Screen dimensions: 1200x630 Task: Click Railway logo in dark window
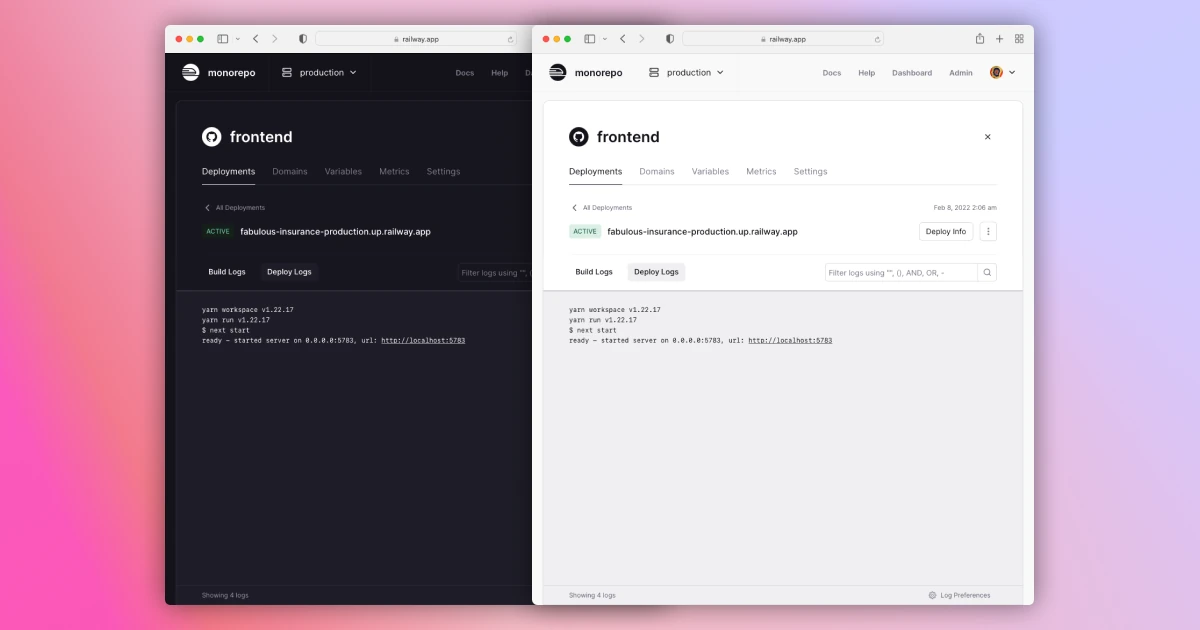191,72
